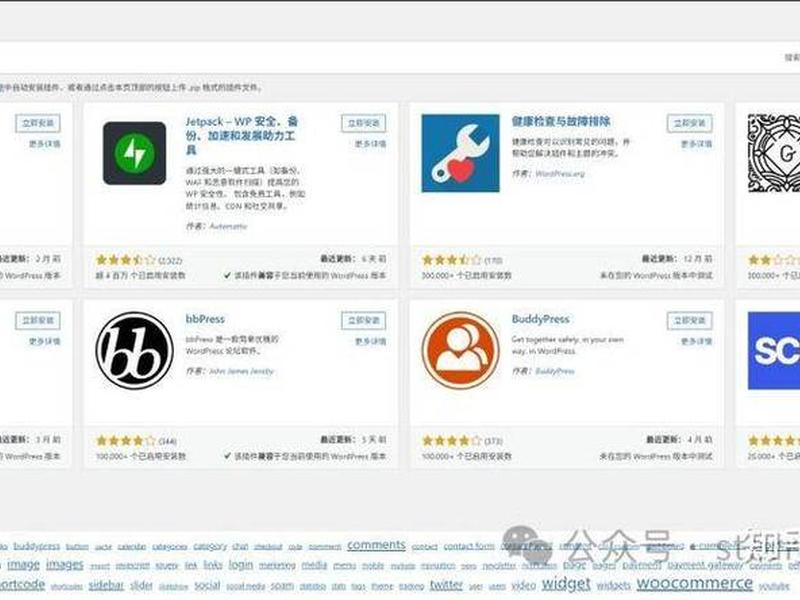Click the Health Check star rating

(452, 260)
